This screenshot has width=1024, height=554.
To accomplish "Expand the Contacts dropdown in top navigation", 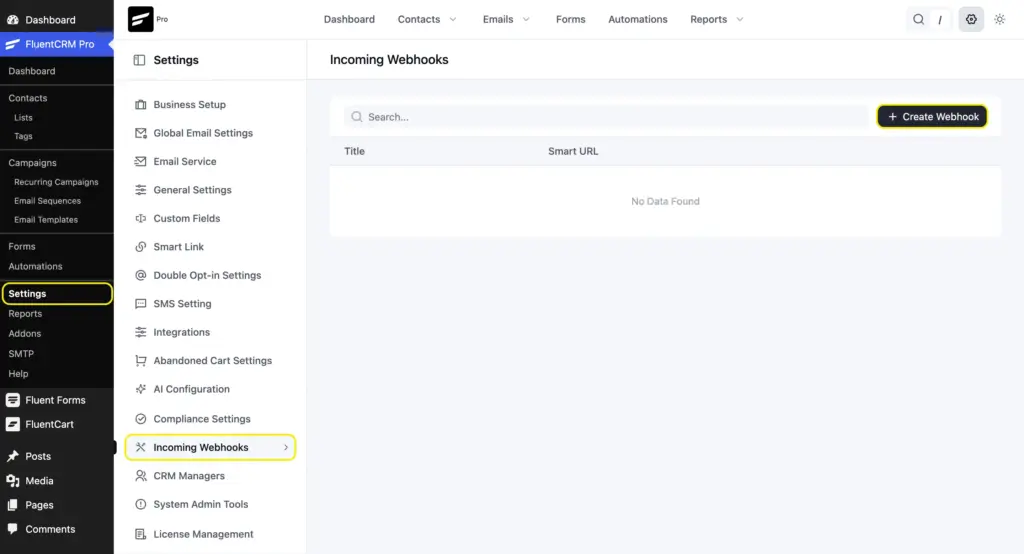I will click(453, 20).
